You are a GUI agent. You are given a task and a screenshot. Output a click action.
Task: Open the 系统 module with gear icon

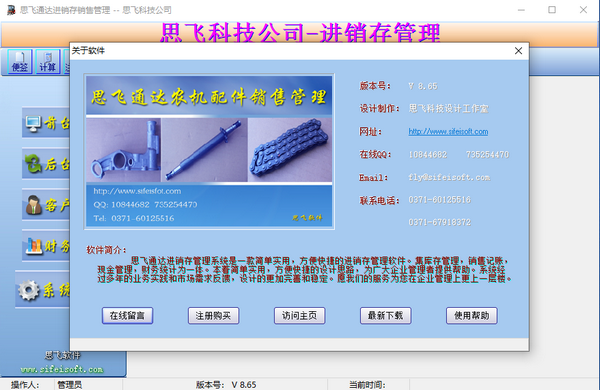coord(42,290)
